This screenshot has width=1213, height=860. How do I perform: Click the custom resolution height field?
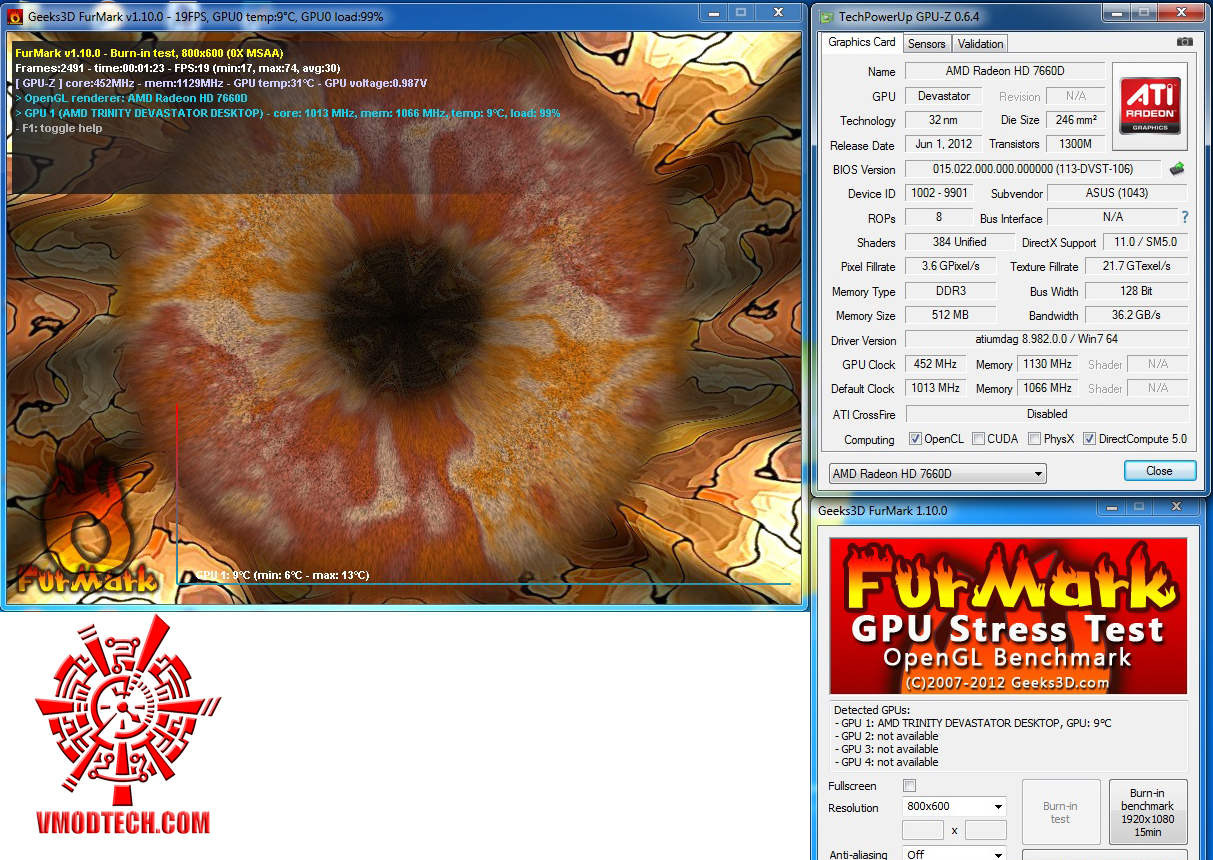pyautogui.click(x=985, y=830)
